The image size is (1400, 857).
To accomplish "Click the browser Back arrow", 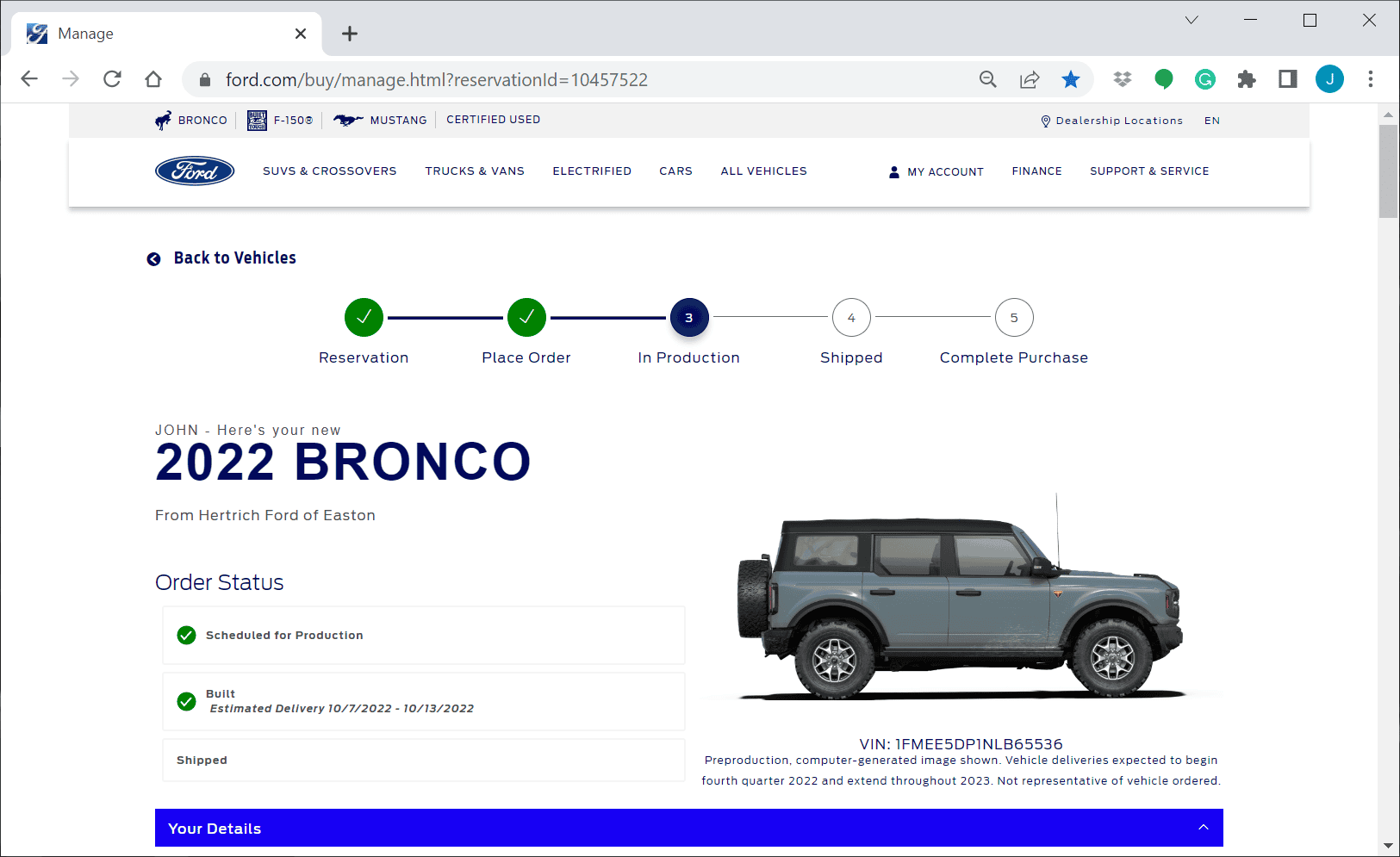I will point(29,79).
